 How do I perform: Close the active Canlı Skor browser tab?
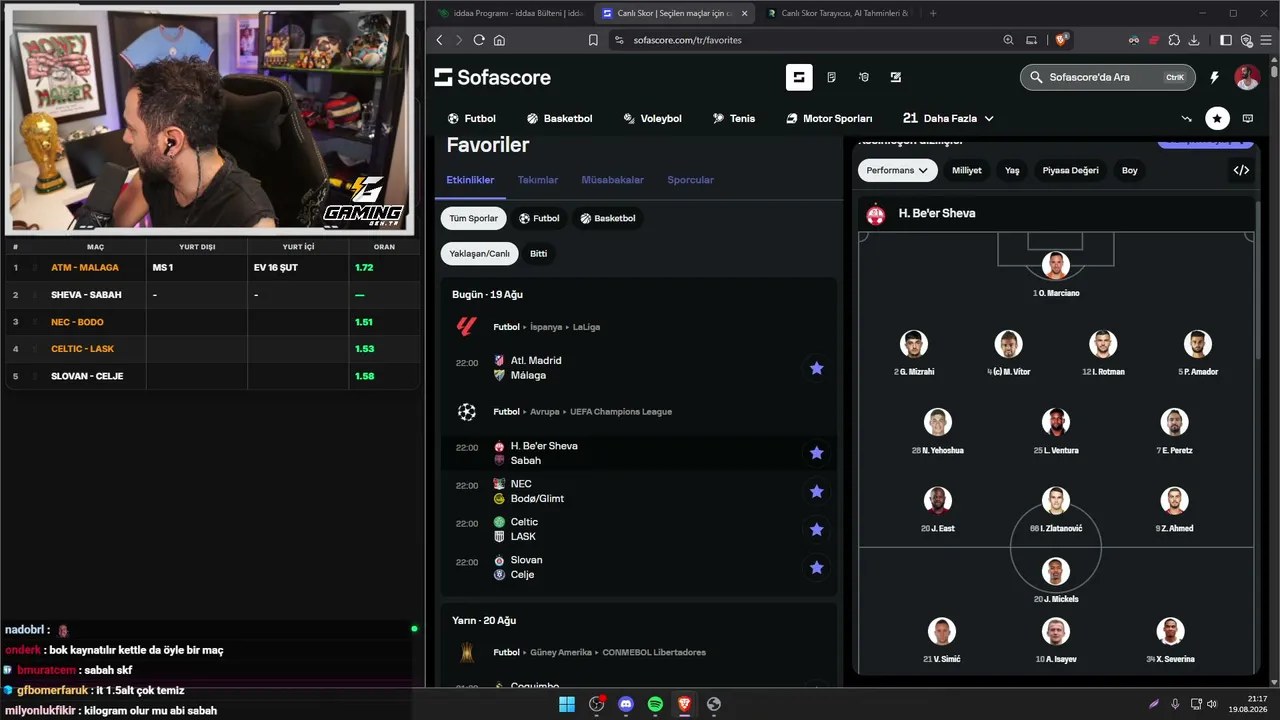(744, 13)
